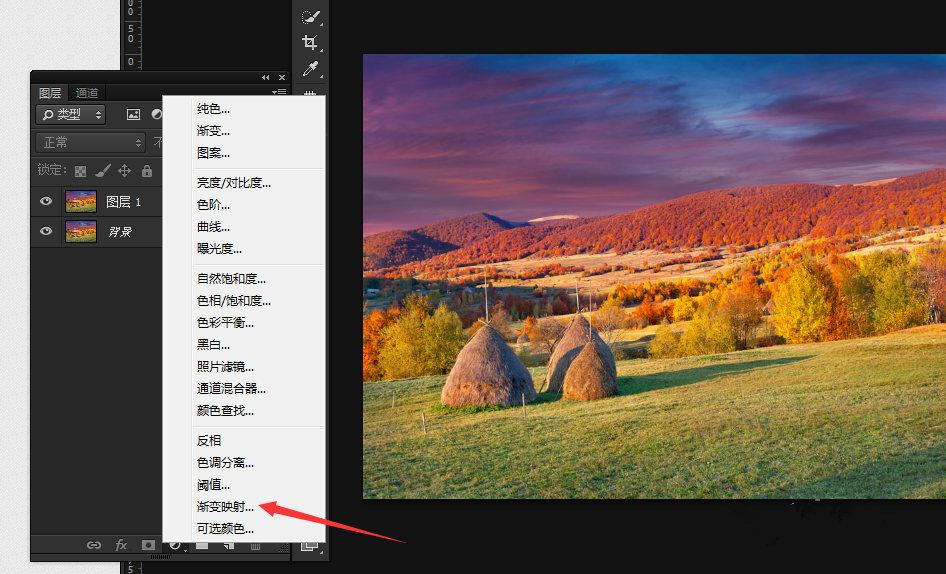Select the Crop tool
946x574 pixels.
[x=310, y=42]
